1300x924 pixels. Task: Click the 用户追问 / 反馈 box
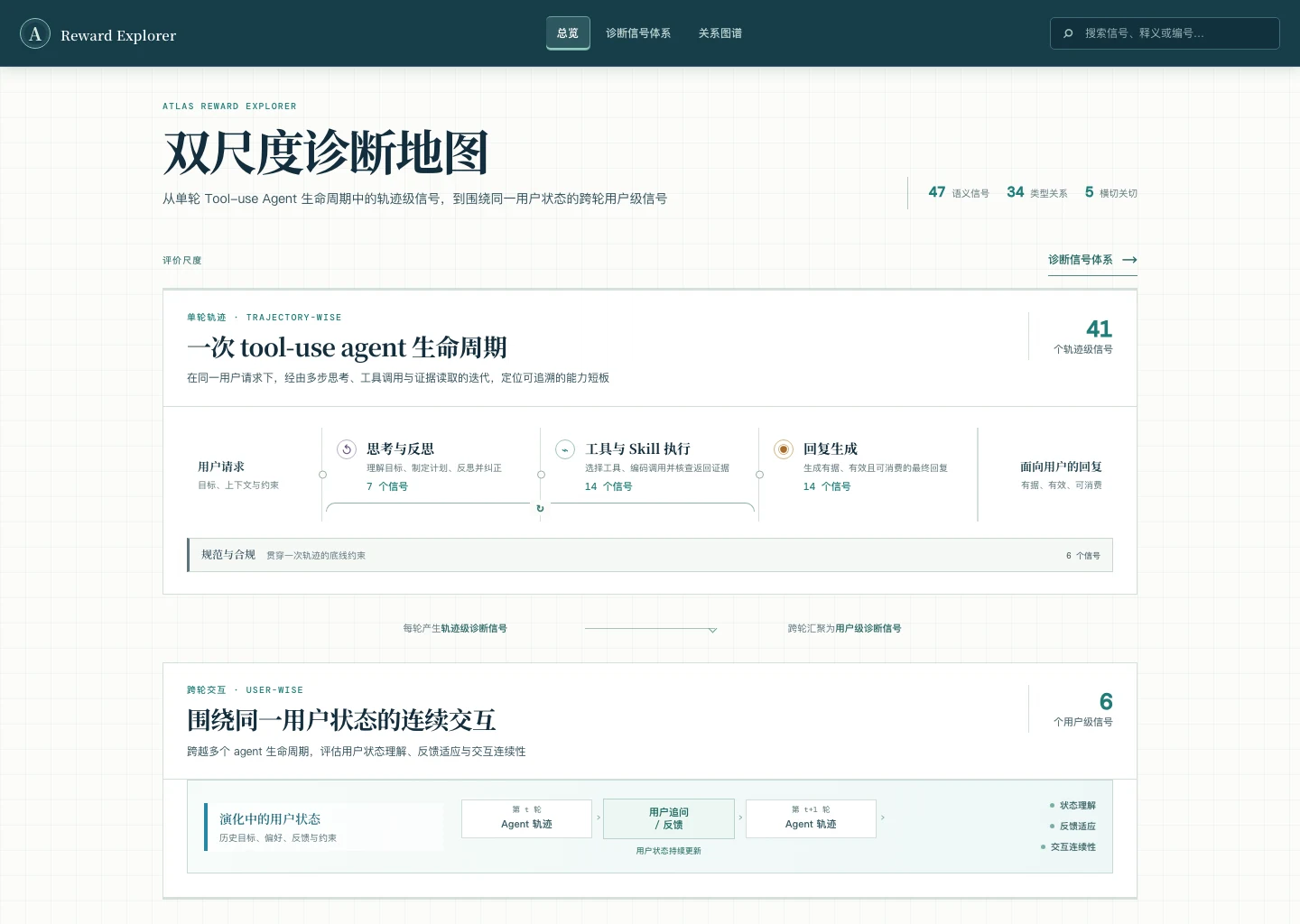pyautogui.click(x=669, y=818)
